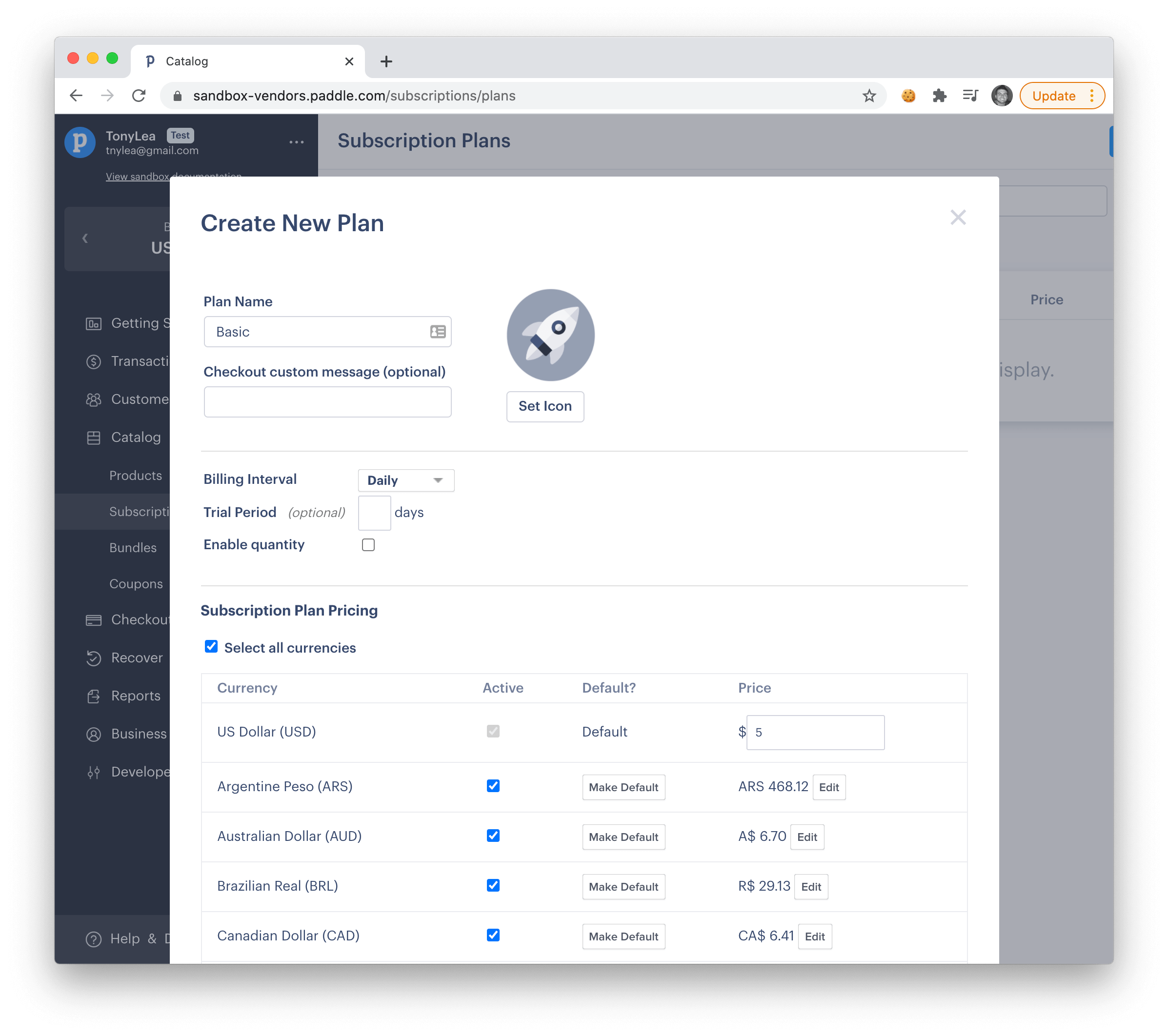Select the Transactions sidebar icon

point(94,361)
